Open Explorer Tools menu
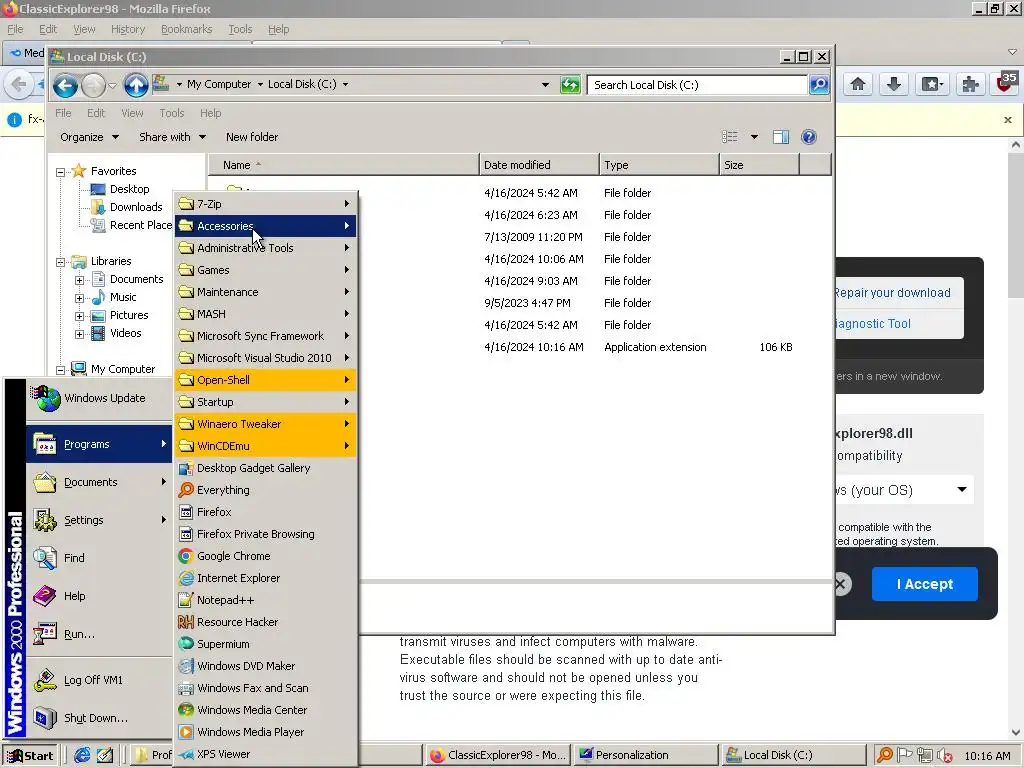The image size is (1024, 768). point(172,113)
